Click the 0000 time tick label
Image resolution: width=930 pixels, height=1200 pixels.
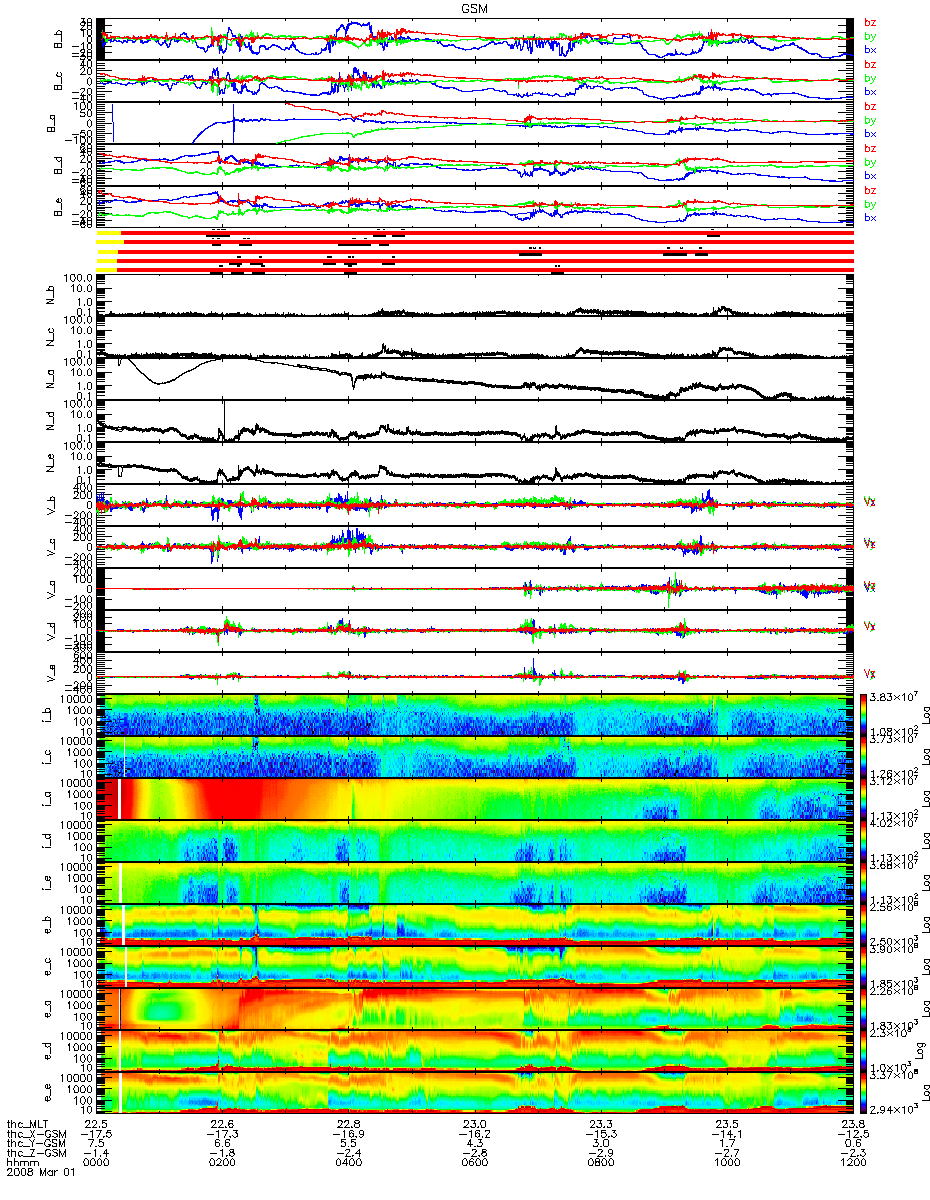coord(97,1163)
